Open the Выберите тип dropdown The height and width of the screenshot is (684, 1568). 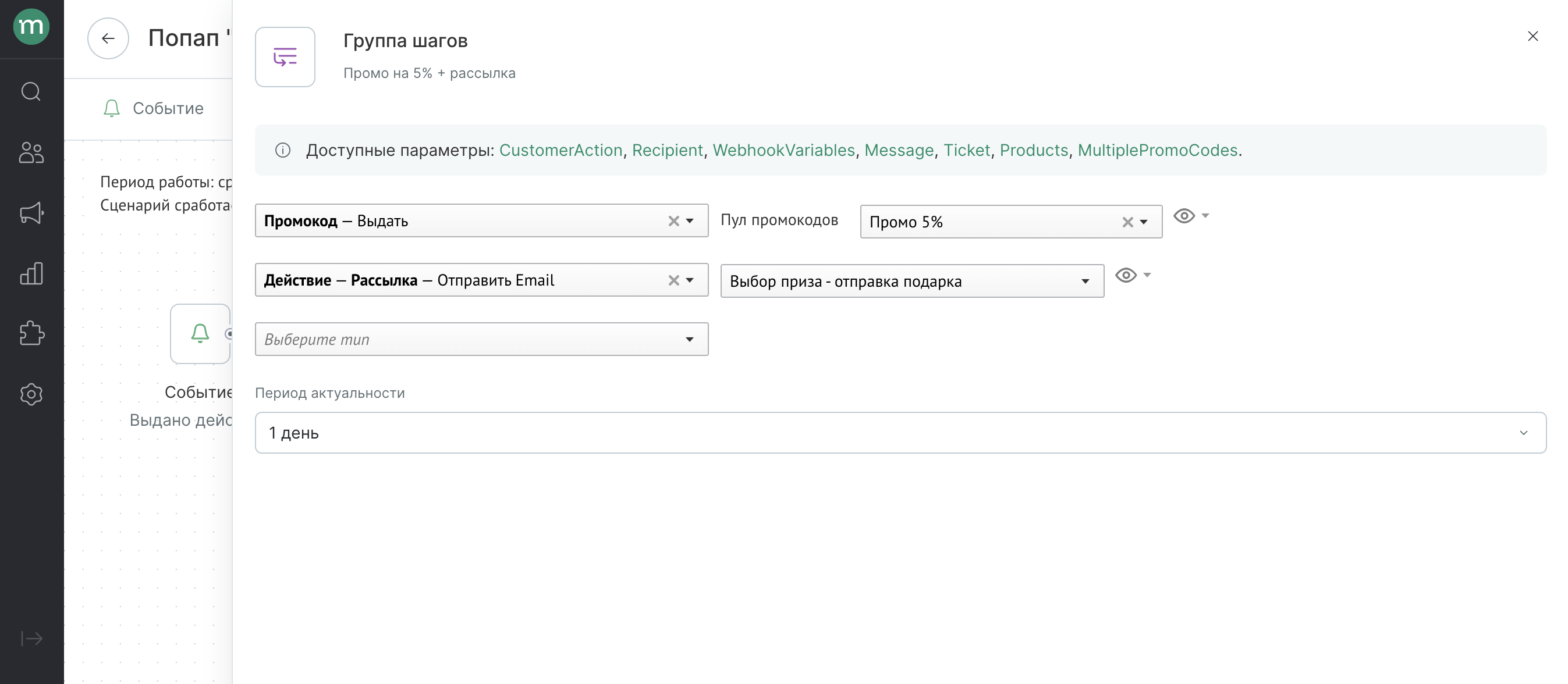(x=481, y=339)
